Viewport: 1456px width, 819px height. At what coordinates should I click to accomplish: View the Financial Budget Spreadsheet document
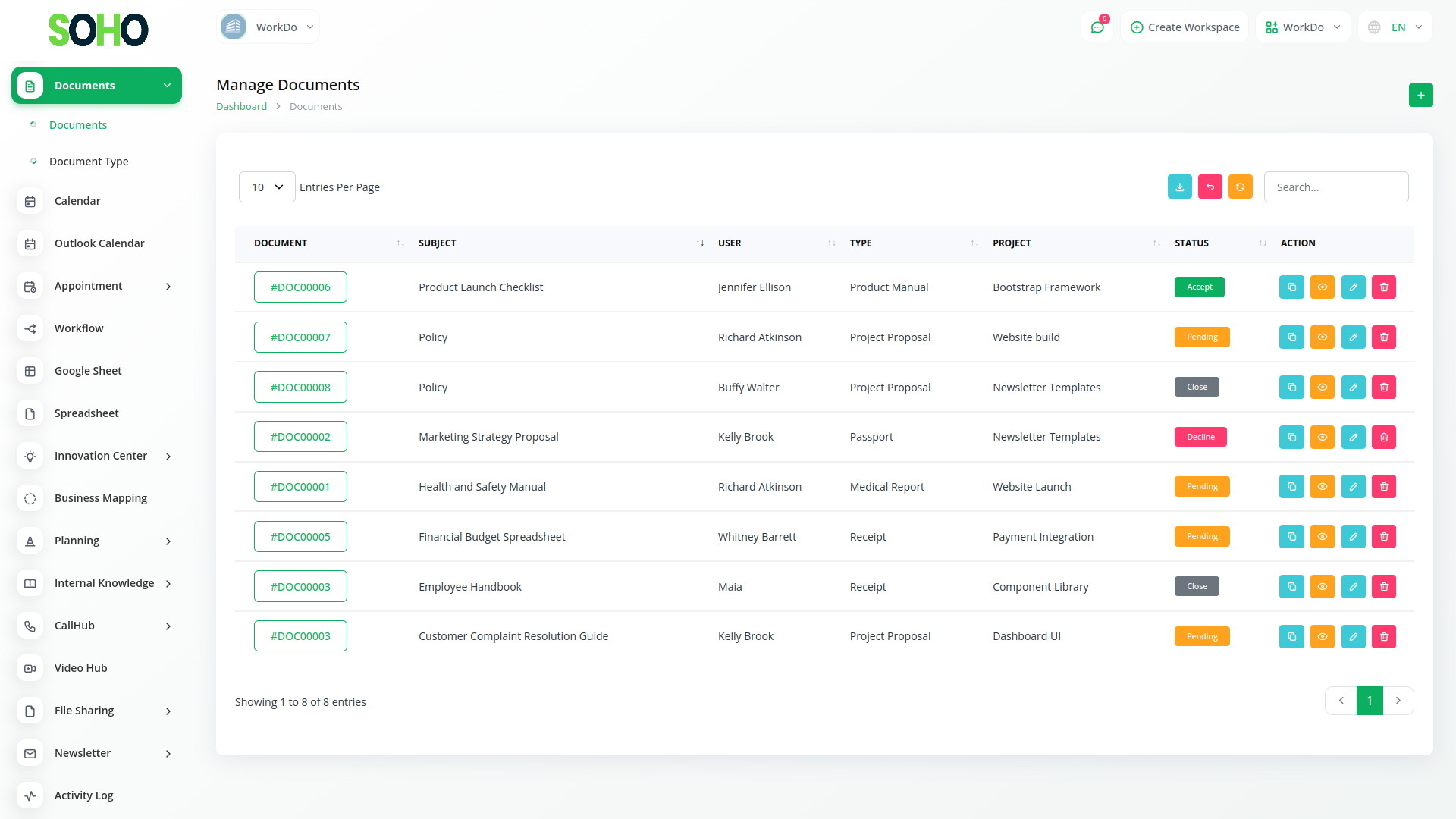[1322, 537]
